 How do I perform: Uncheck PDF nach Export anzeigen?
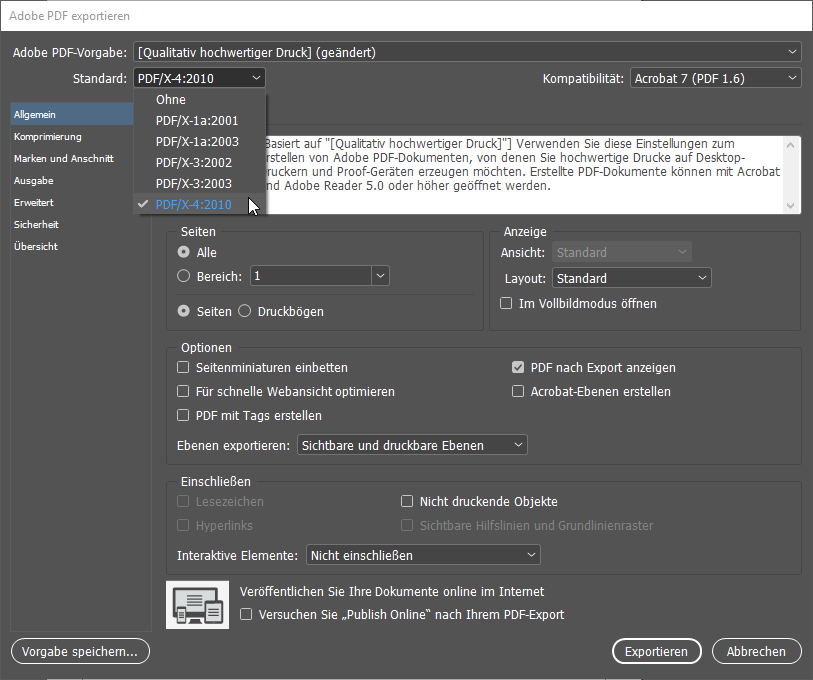(x=518, y=368)
